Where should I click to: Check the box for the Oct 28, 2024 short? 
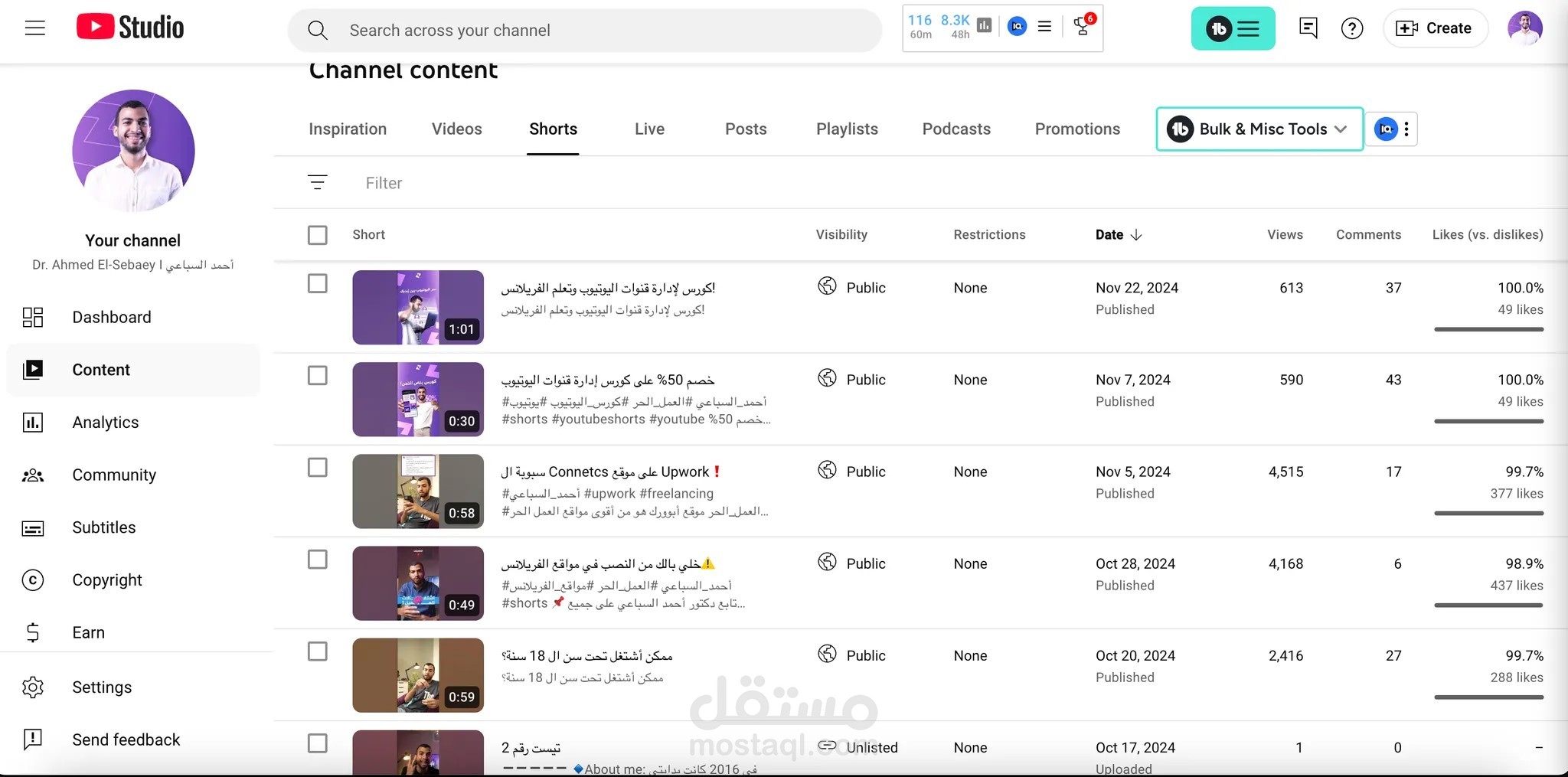(317, 560)
